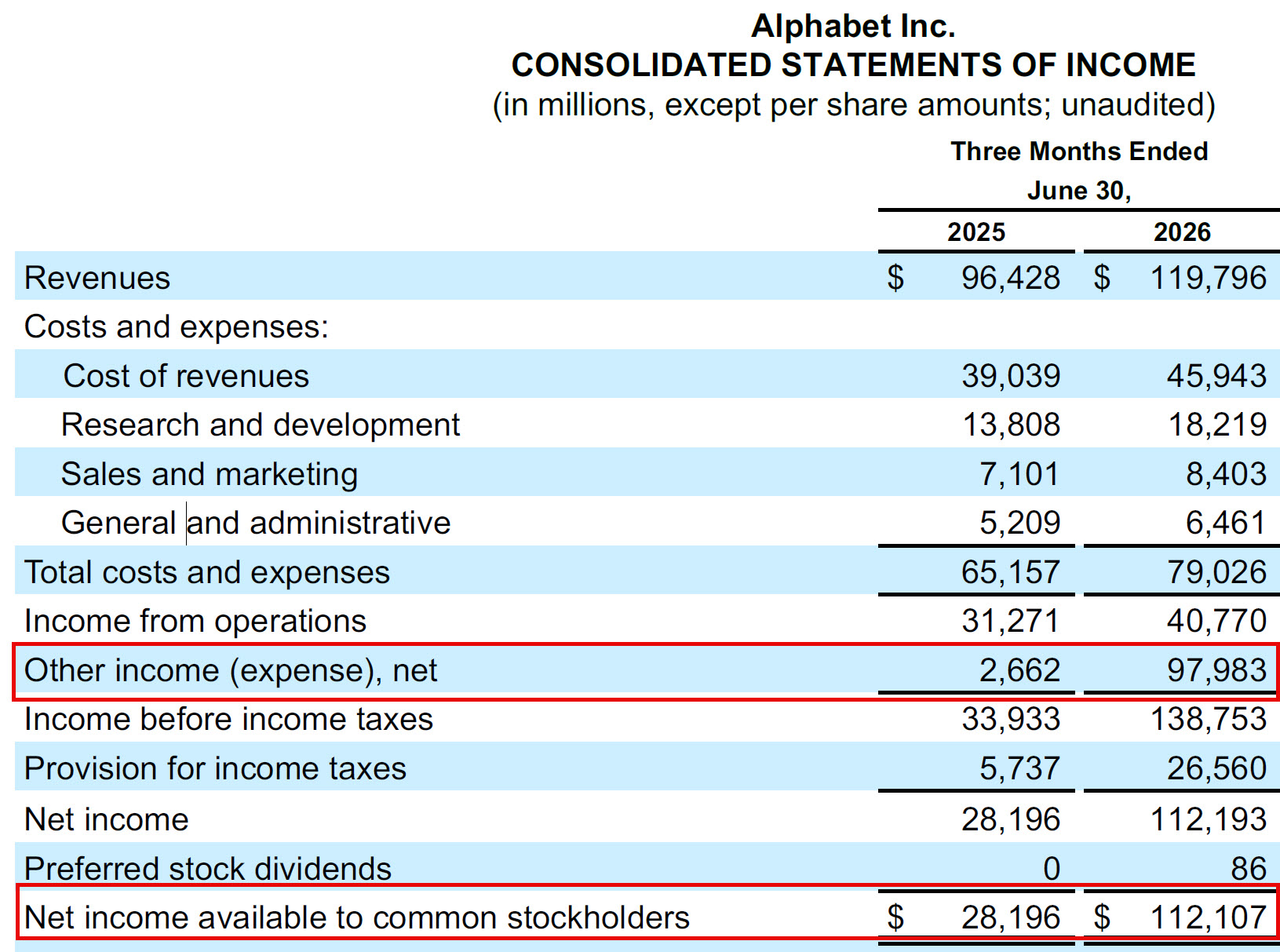Select the value 31,271
This screenshot has height=952, width=1280.
pyautogui.click(x=1011, y=621)
